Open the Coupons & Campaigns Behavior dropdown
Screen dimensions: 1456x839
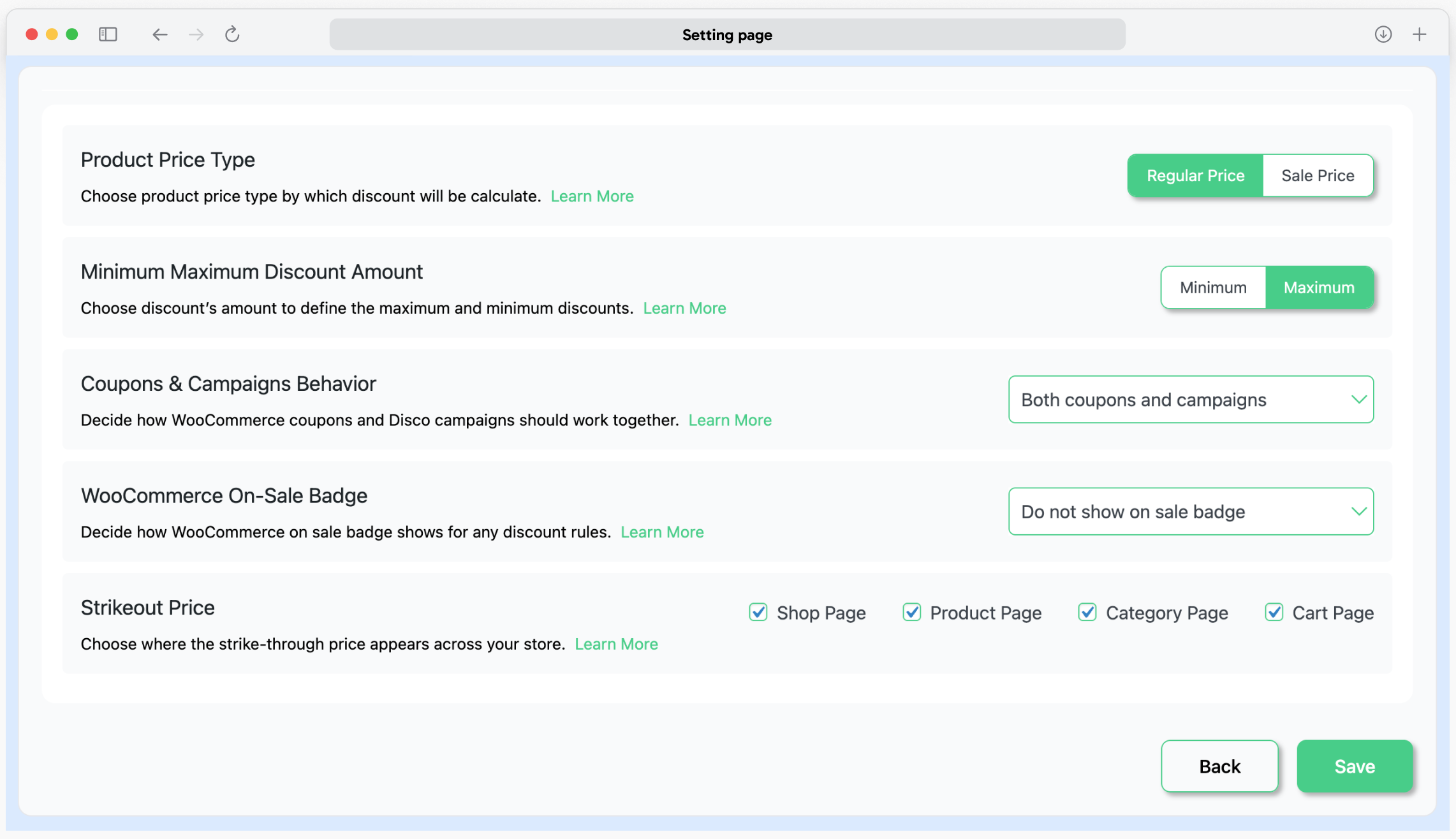[1190, 400]
